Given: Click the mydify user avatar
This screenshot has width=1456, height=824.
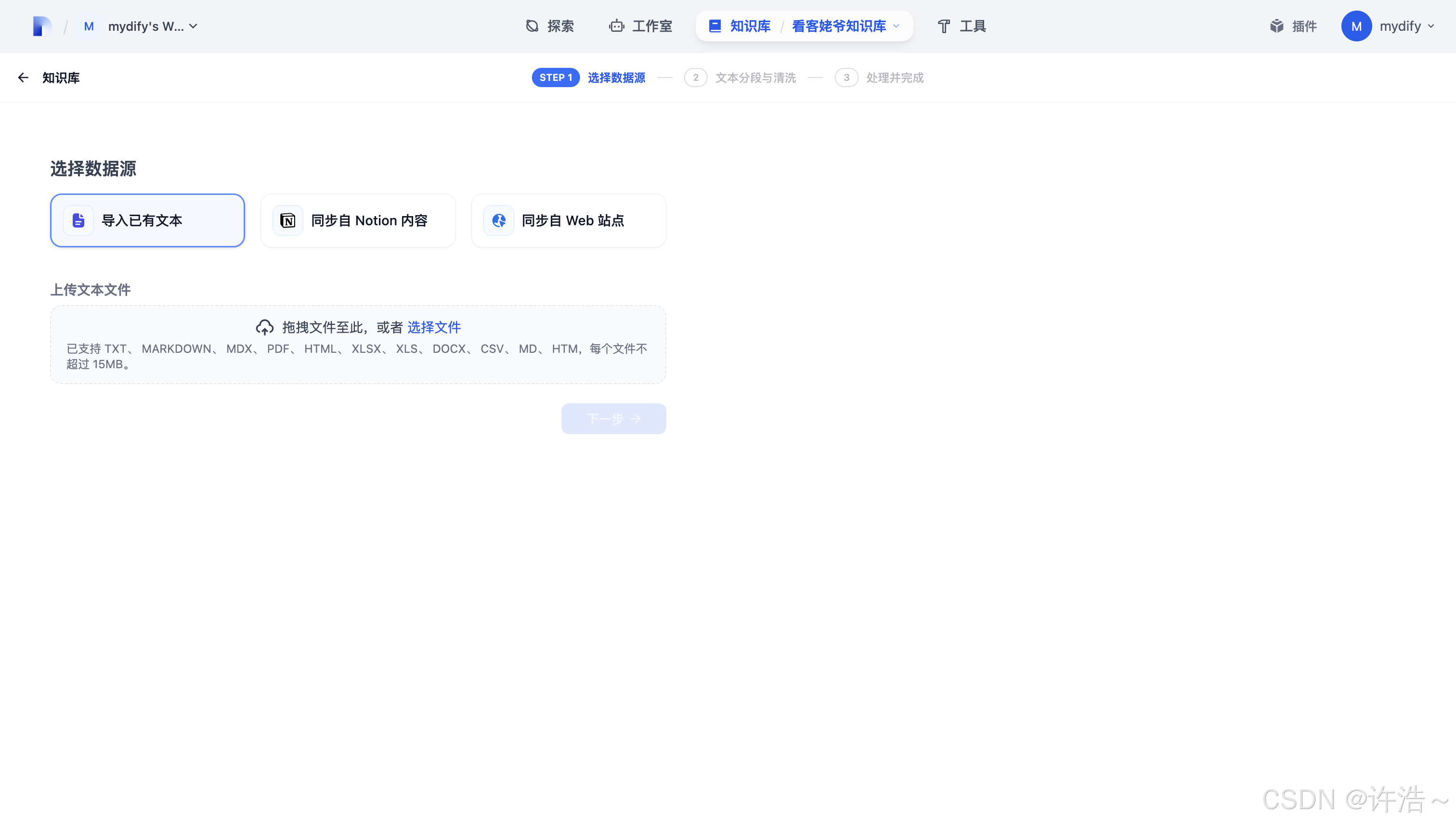Looking at the screenshot, I should pyautogui.click(x=1356, y=26).
